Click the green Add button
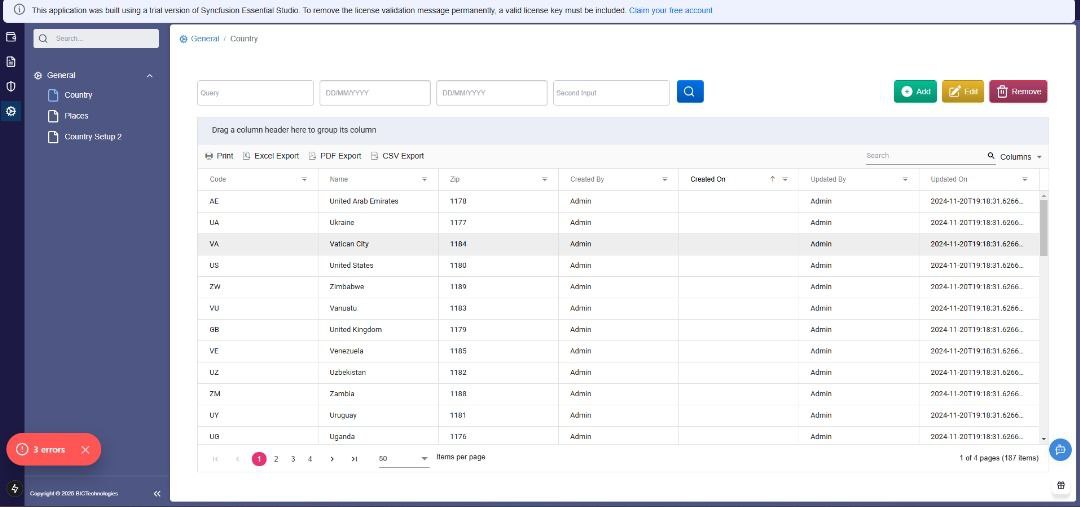1080x507 pixels. (915, 91)
